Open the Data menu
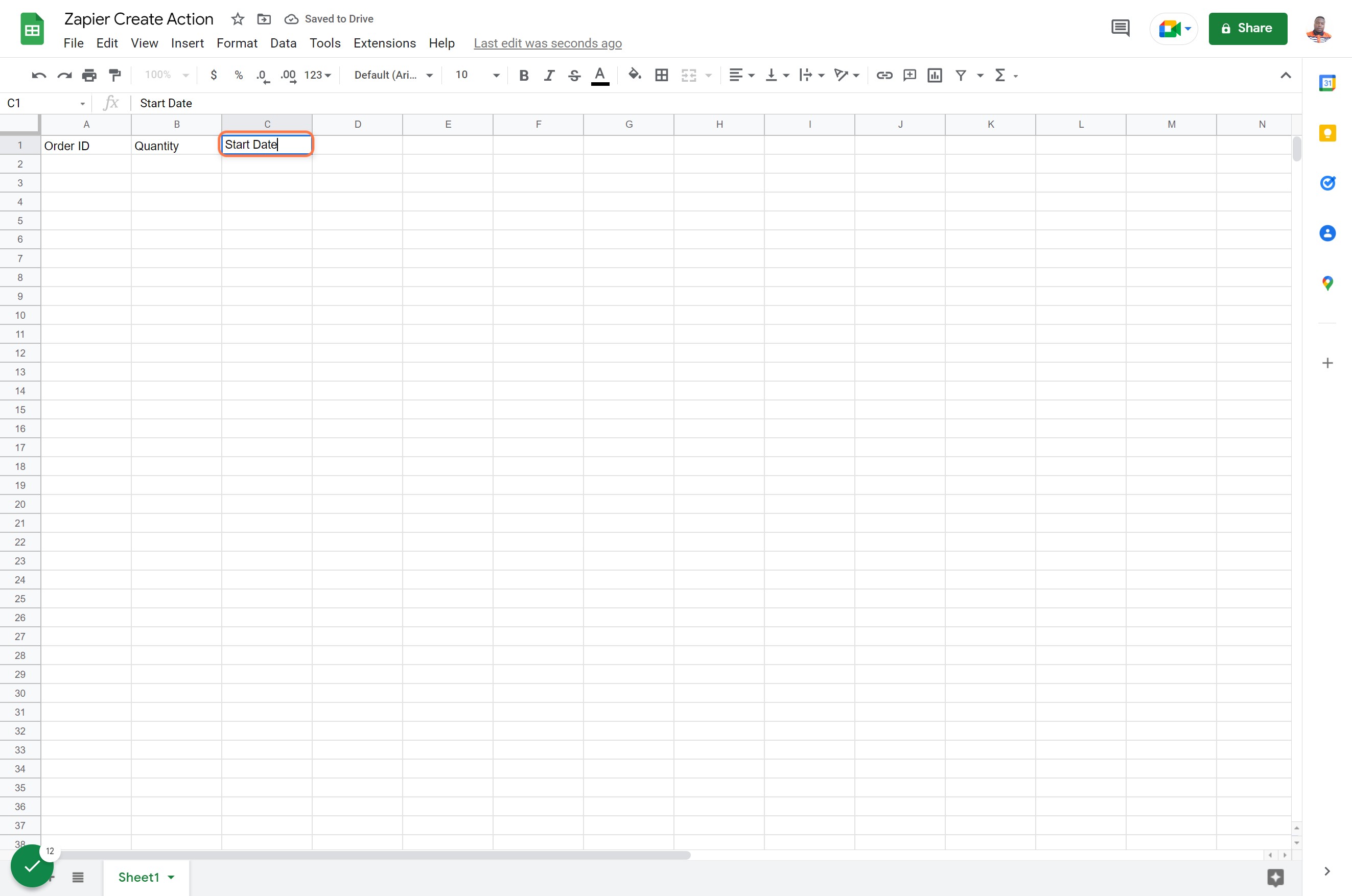 (284, 43)
